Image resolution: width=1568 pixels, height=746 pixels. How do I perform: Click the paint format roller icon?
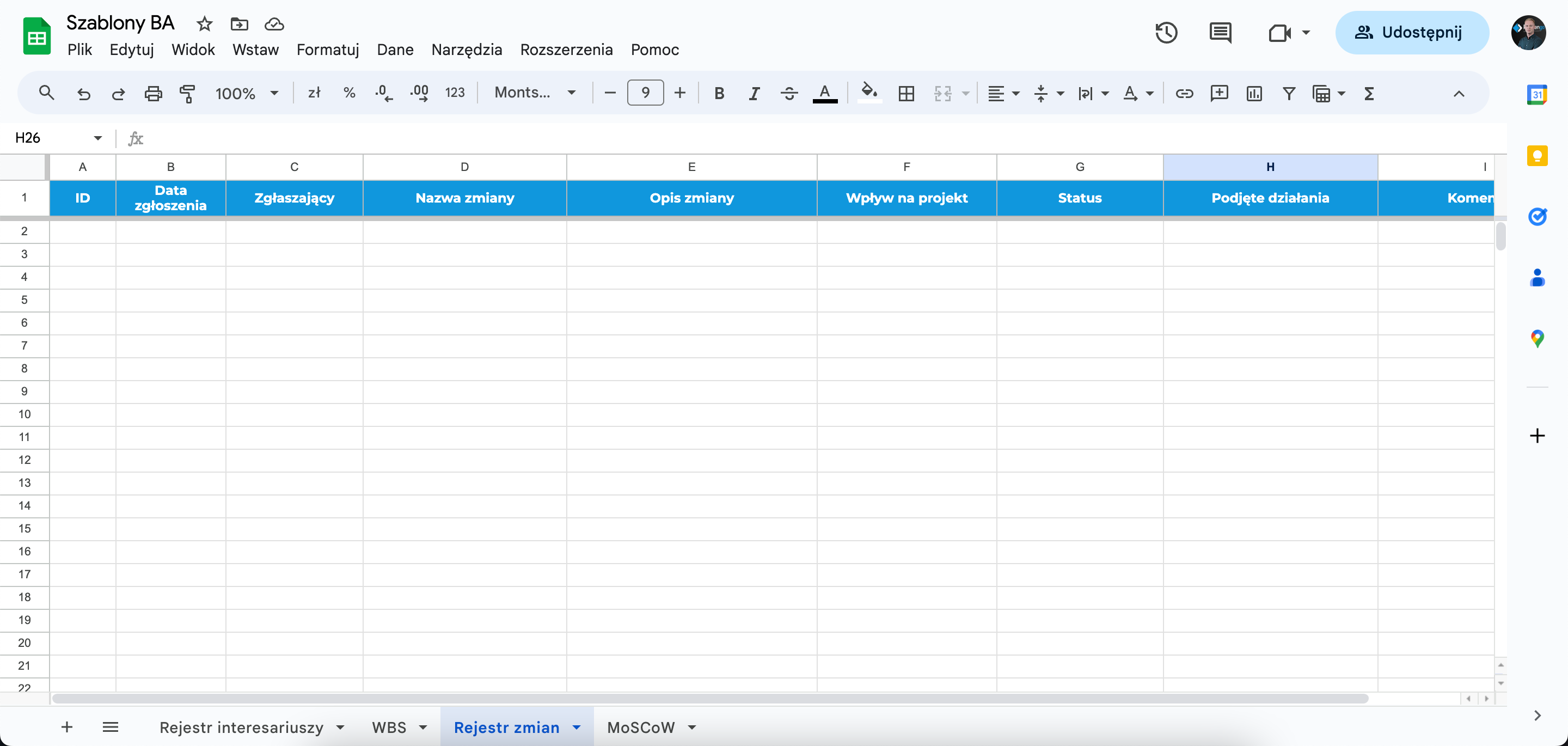[187, 93]
